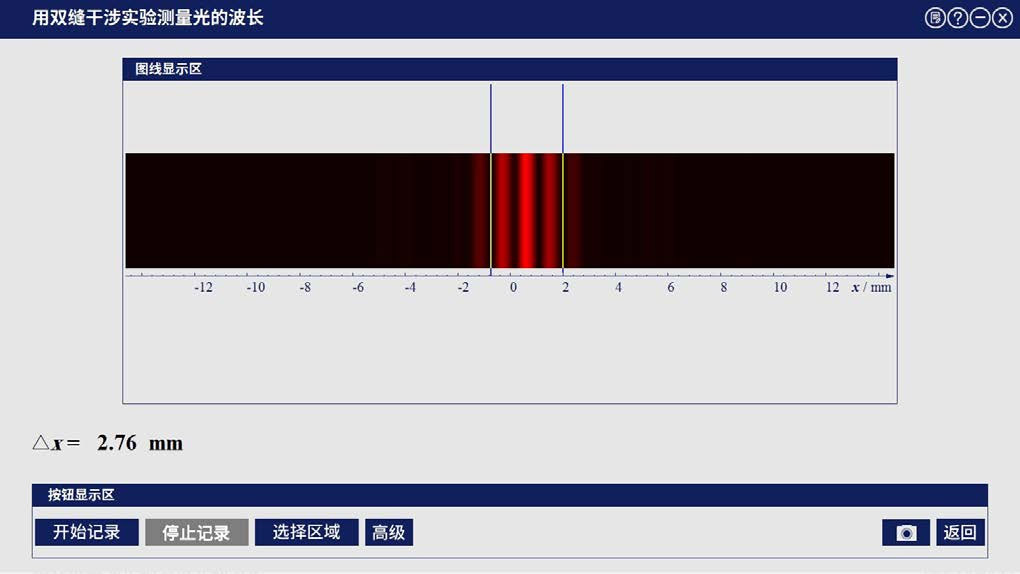Open the experiment notes report icon
Image resolution: width=1020 pixels, height=574 pixels.
click(x=935, y=18)
